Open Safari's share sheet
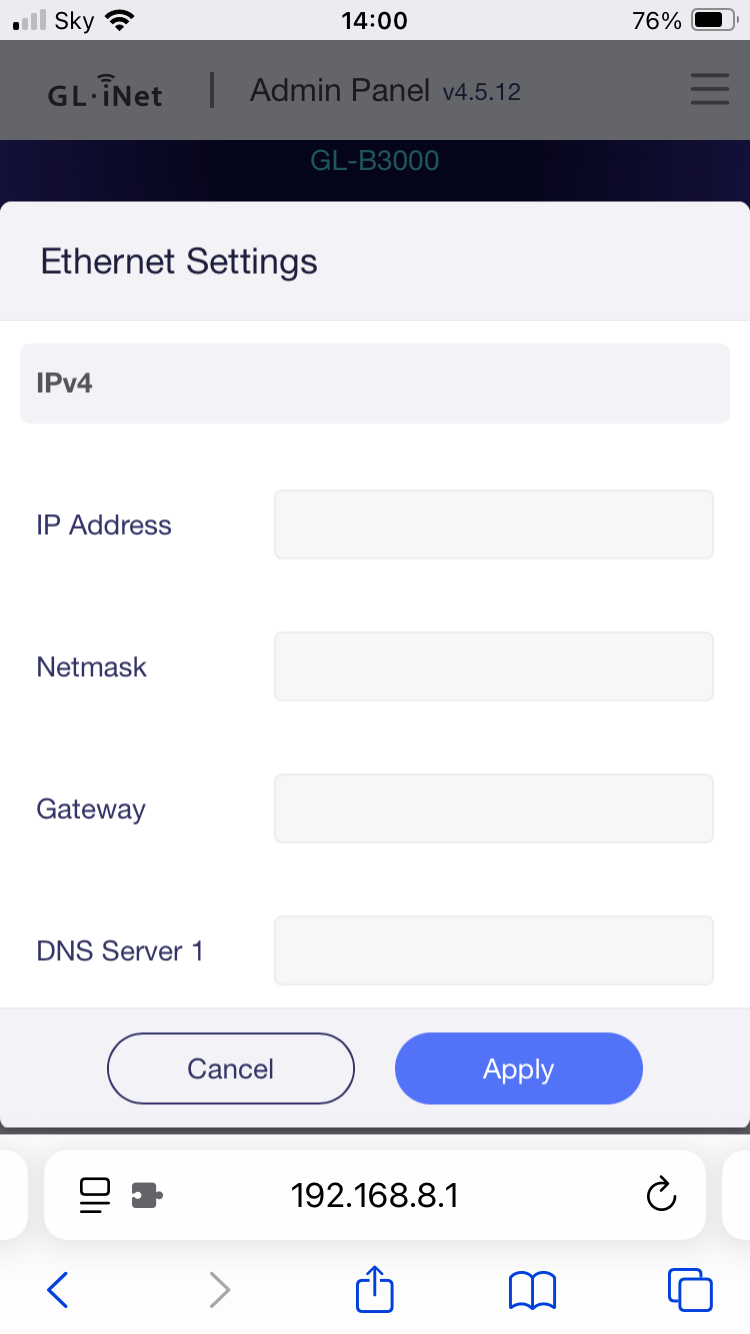The width and height of the screenshot is (750, 1334). click(374, 1290)
